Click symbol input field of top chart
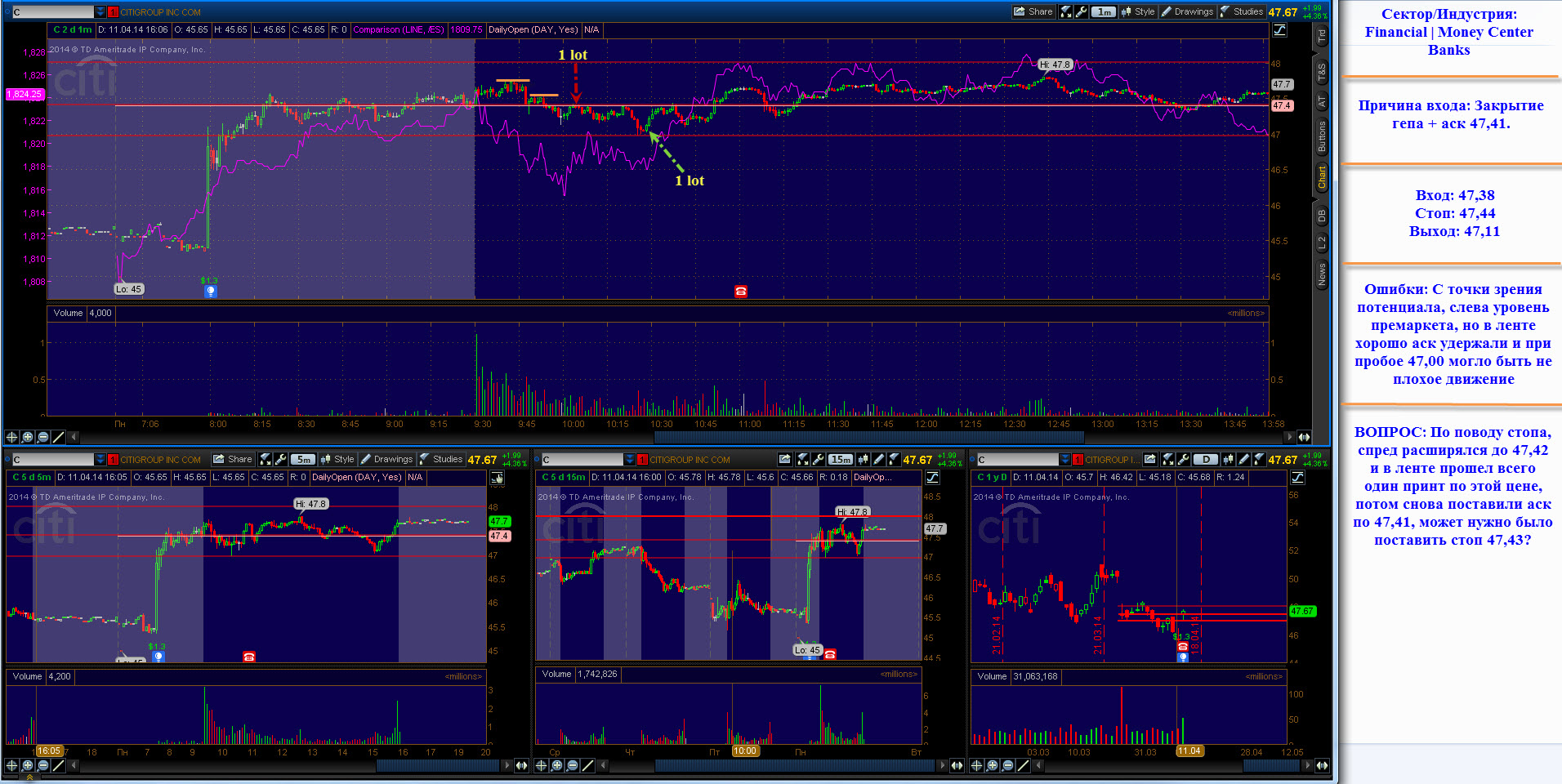 pyautogui.click(x=52, y=12)
